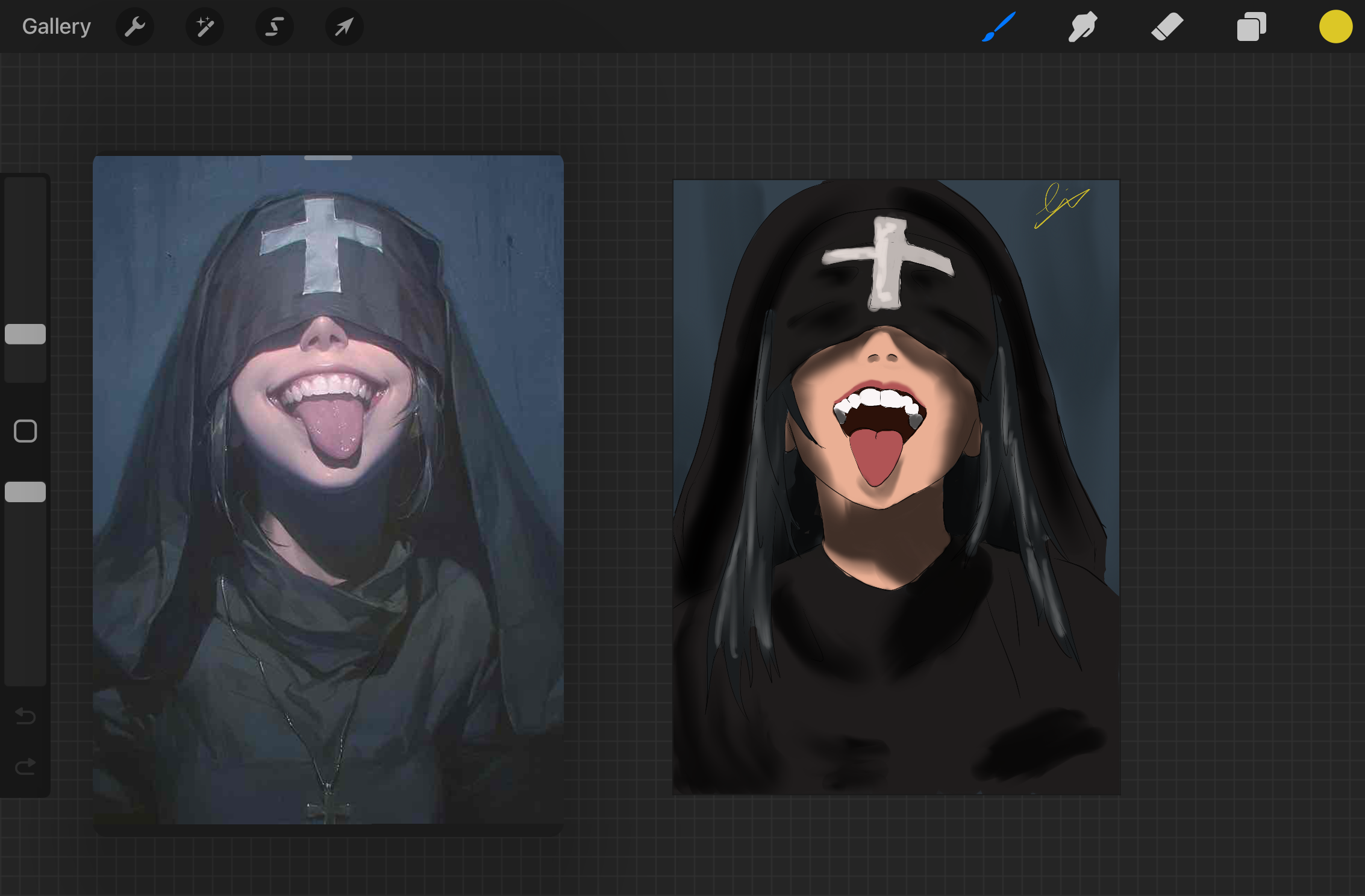Select the Smudge tool
This screenshot has height=896, width=1365.
1082,26
